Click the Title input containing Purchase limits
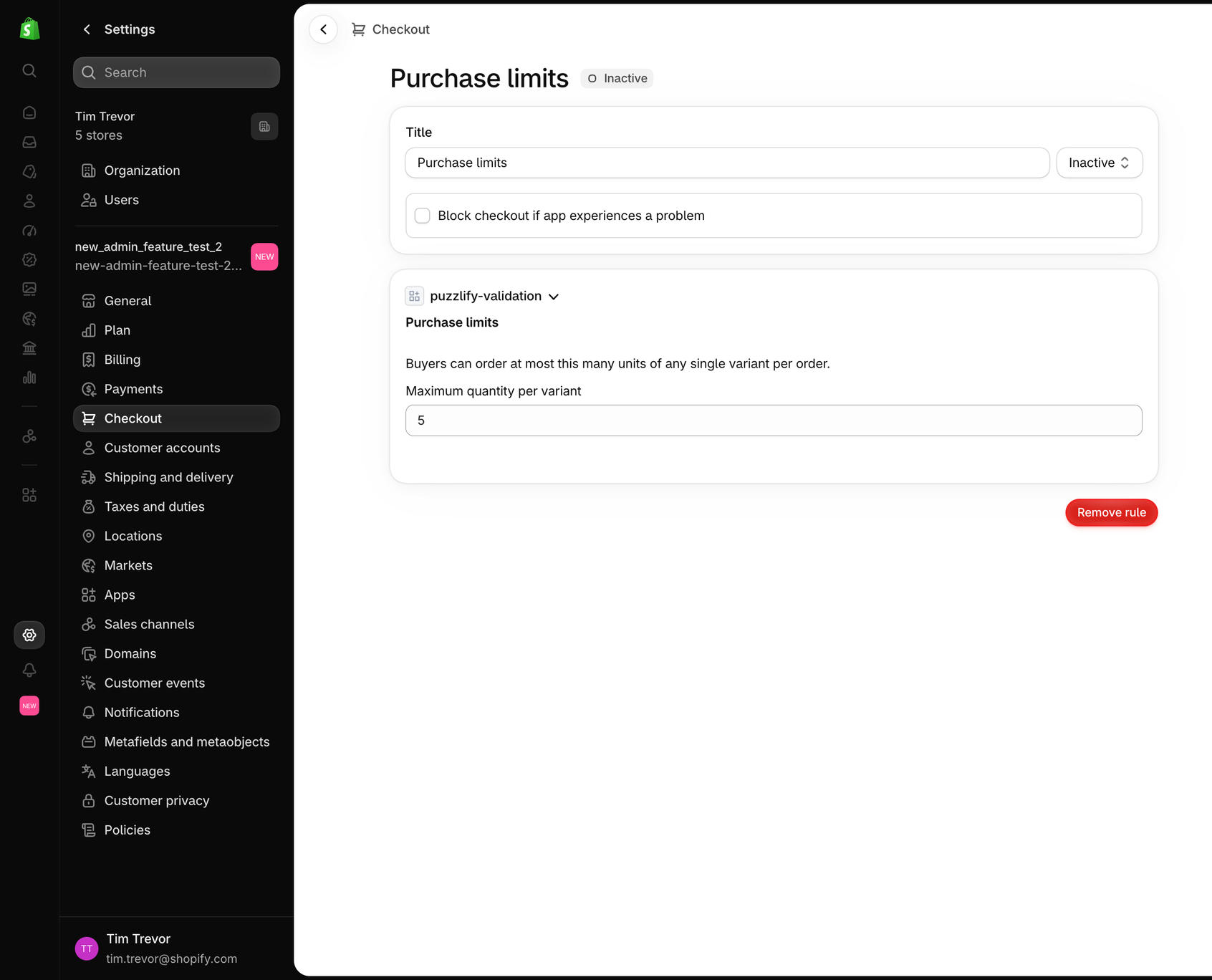The width and height of the screenshot is (1212, 980). click(727, 163)
